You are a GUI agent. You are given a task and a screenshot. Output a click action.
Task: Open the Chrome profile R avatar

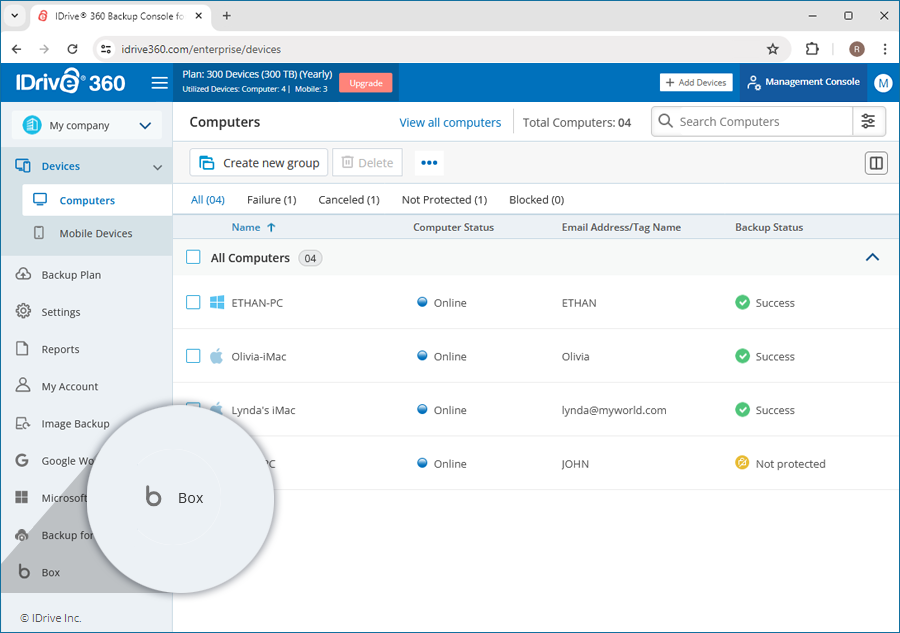click(x=856, y=49)
